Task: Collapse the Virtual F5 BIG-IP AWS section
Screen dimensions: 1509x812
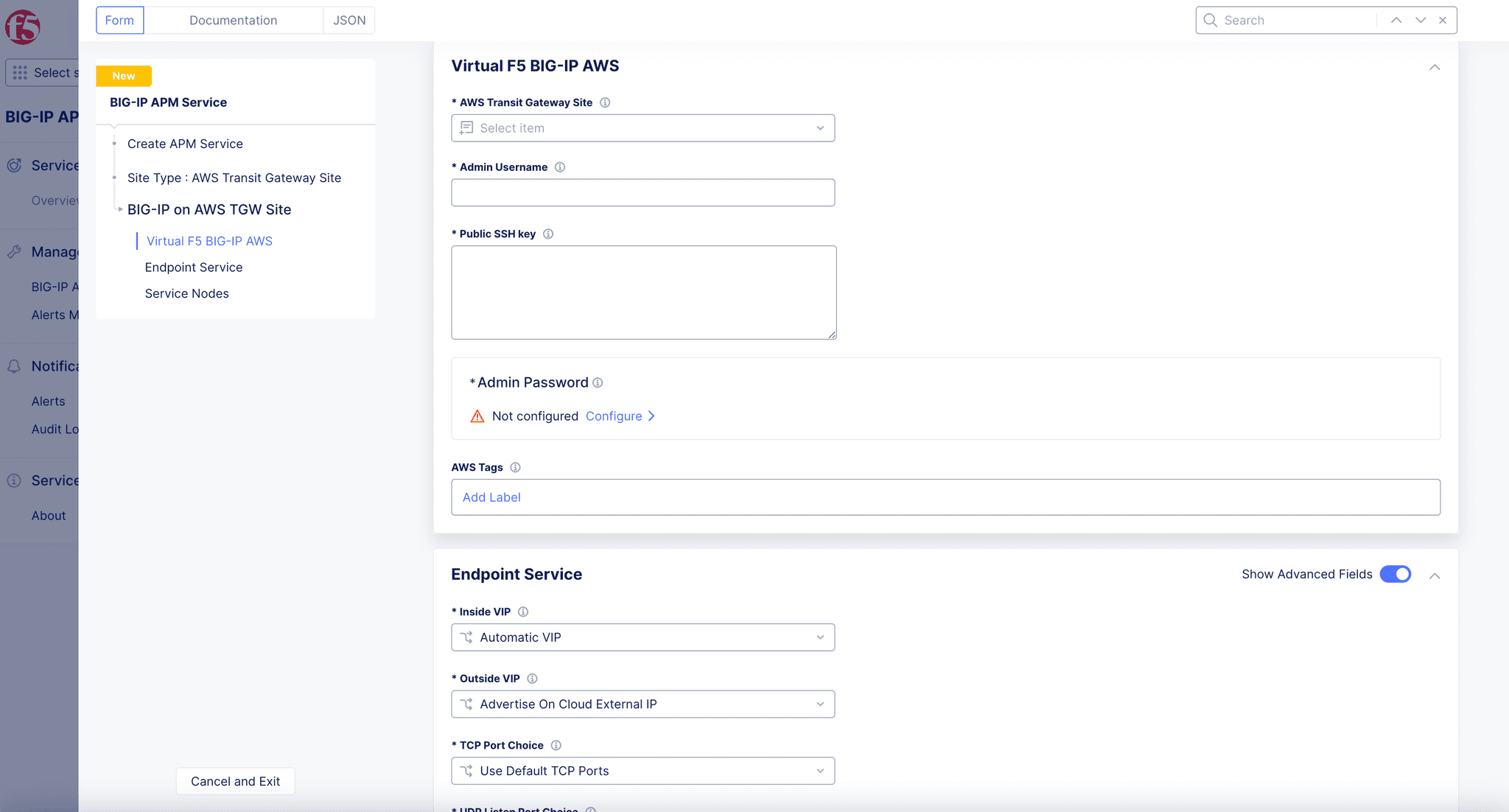Action: [x=1435, y=67]
